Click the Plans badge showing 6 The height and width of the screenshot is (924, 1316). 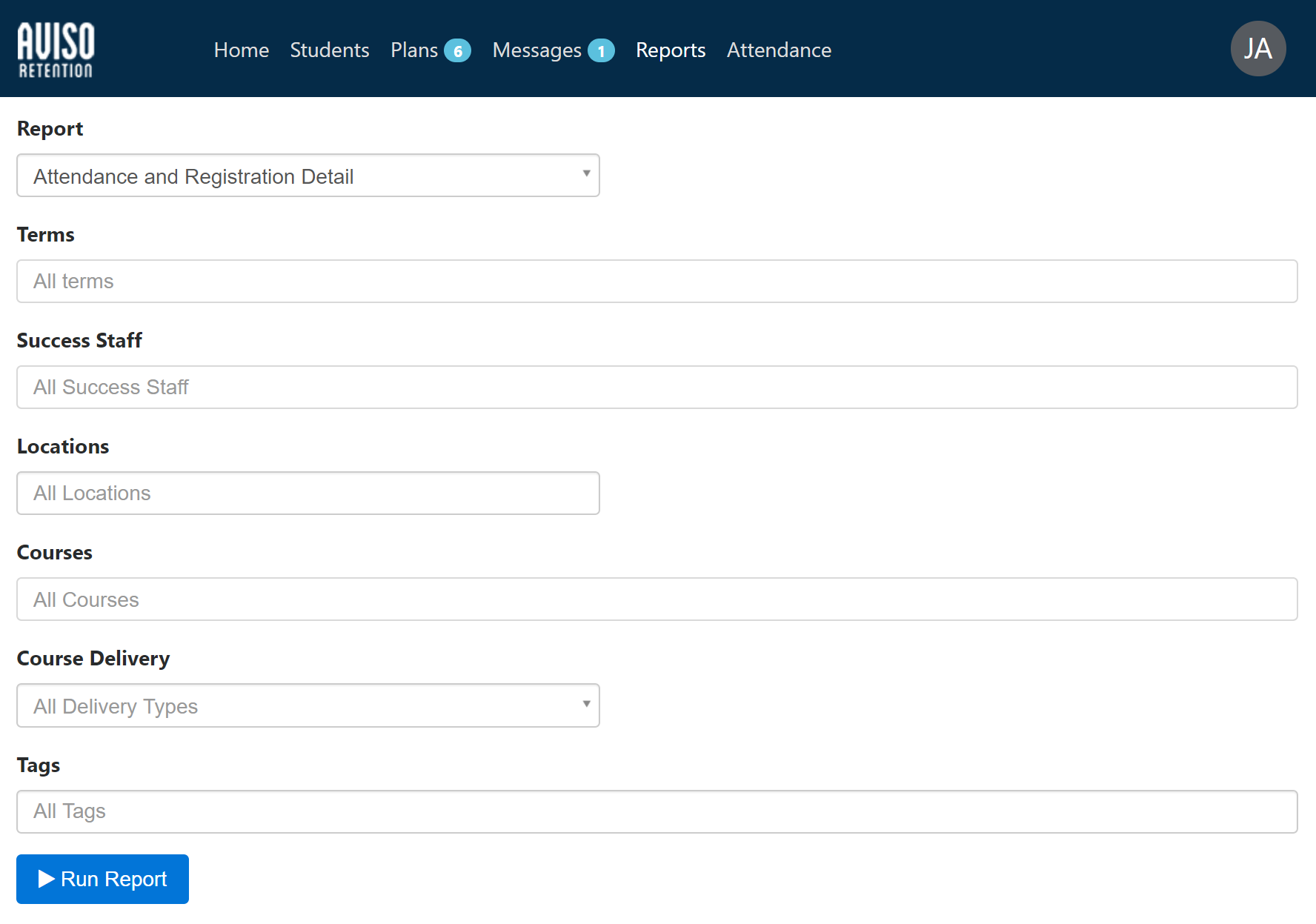pos(457,50)
